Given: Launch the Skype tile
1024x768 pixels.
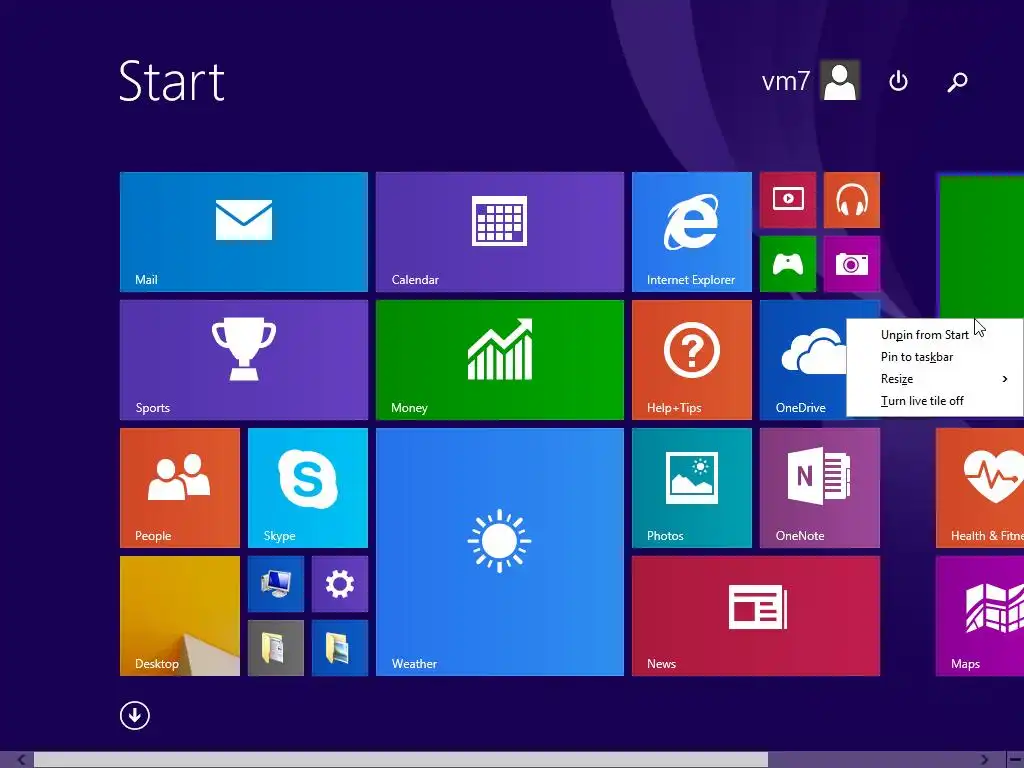Looking at the screenshot, I should (x=308, y=488).
